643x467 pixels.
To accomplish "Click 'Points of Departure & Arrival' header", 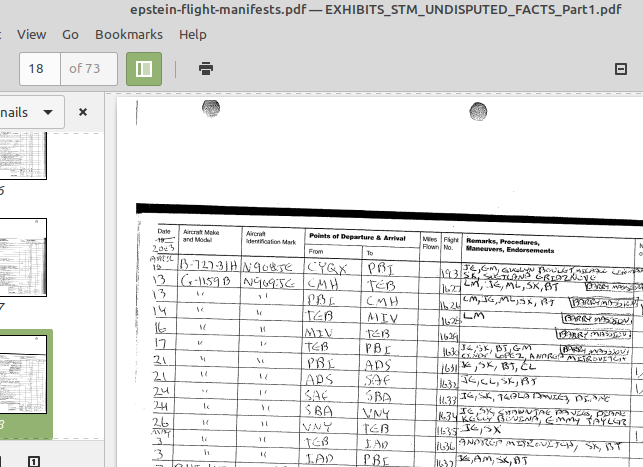I will click(357, 237).
